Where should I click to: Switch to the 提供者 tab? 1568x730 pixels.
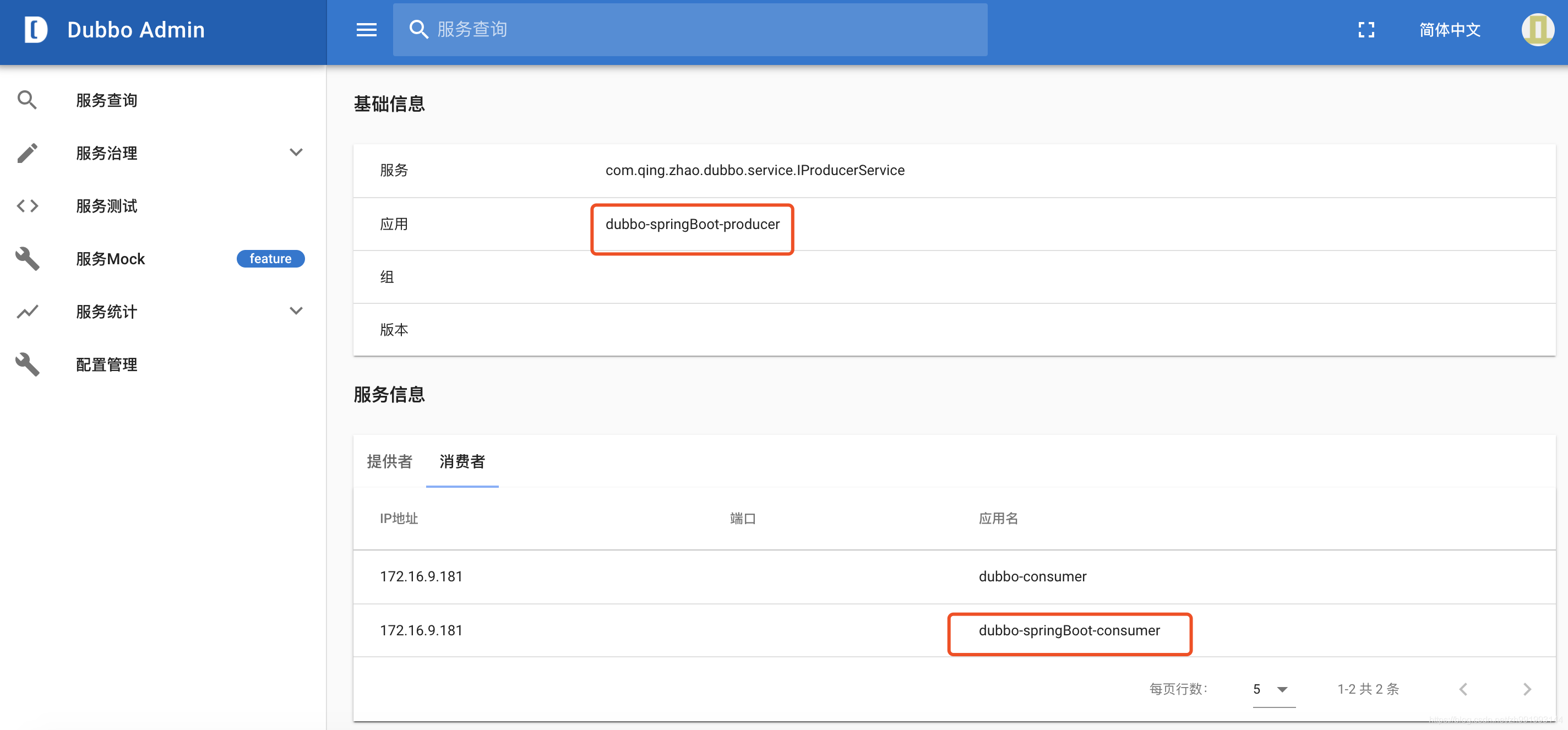click(390, 461)
